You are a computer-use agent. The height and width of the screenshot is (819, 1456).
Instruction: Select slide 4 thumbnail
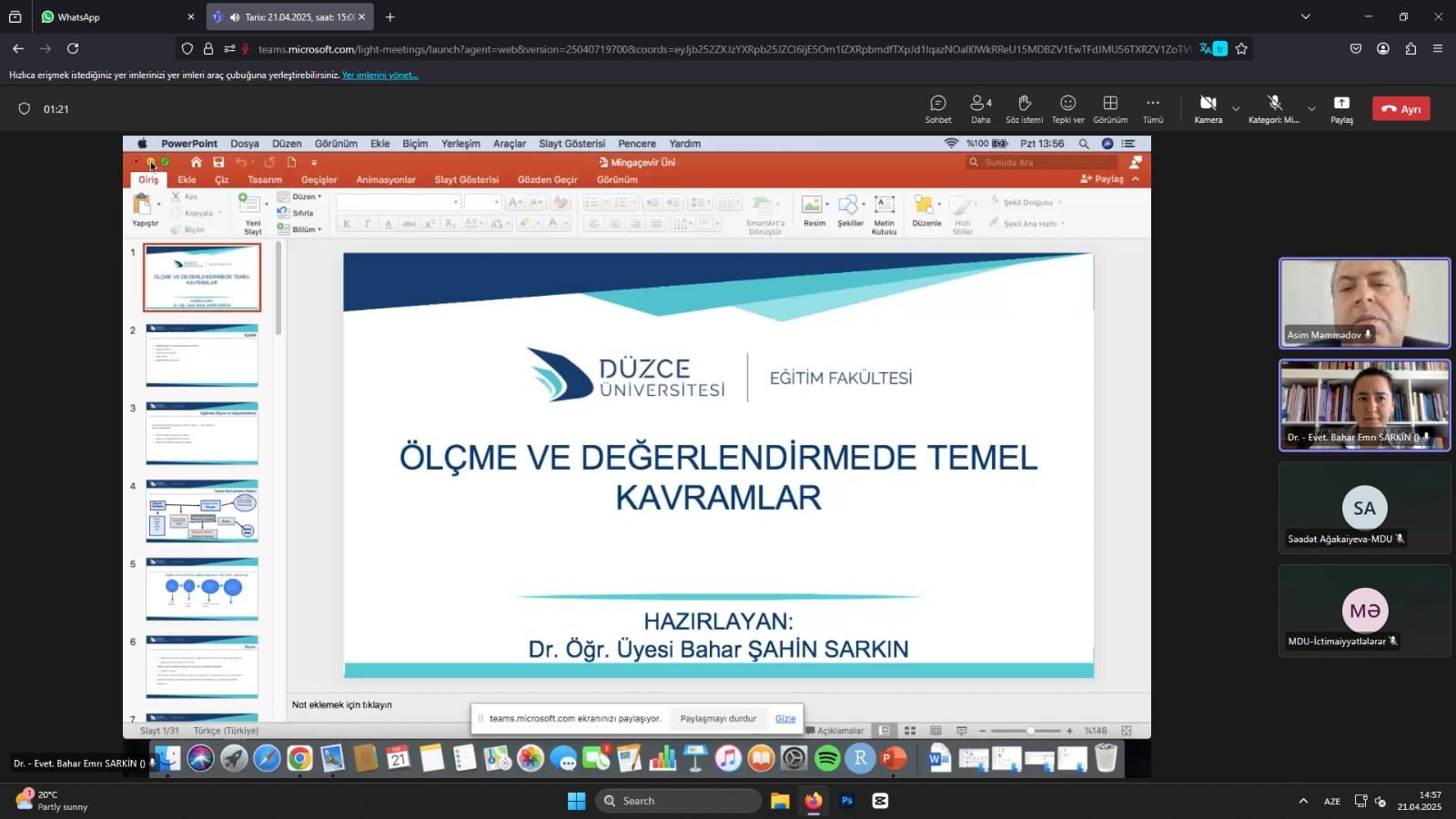point(202,511)
